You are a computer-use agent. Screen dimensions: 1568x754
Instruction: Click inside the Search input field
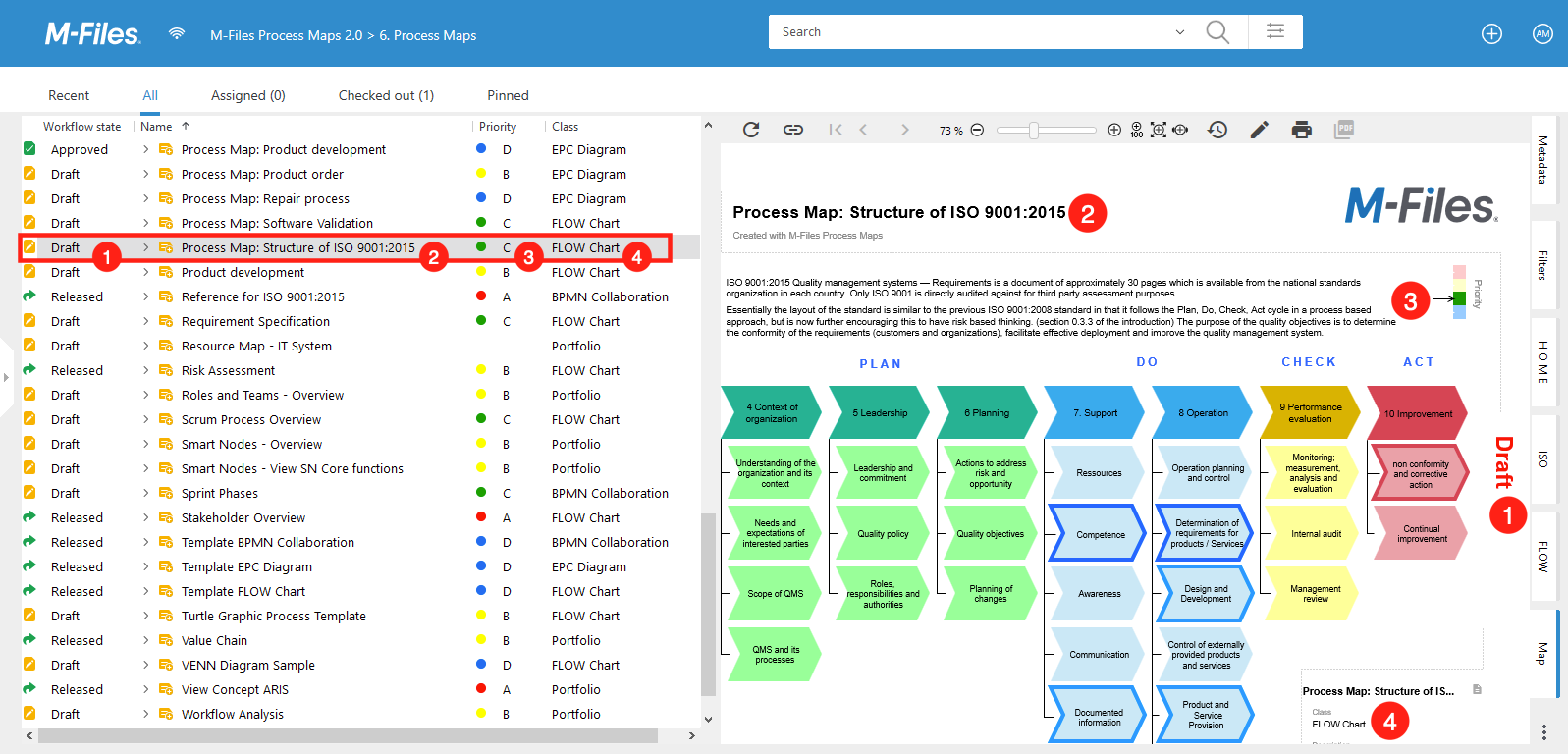pyautogui.click(x=972, y=32)
